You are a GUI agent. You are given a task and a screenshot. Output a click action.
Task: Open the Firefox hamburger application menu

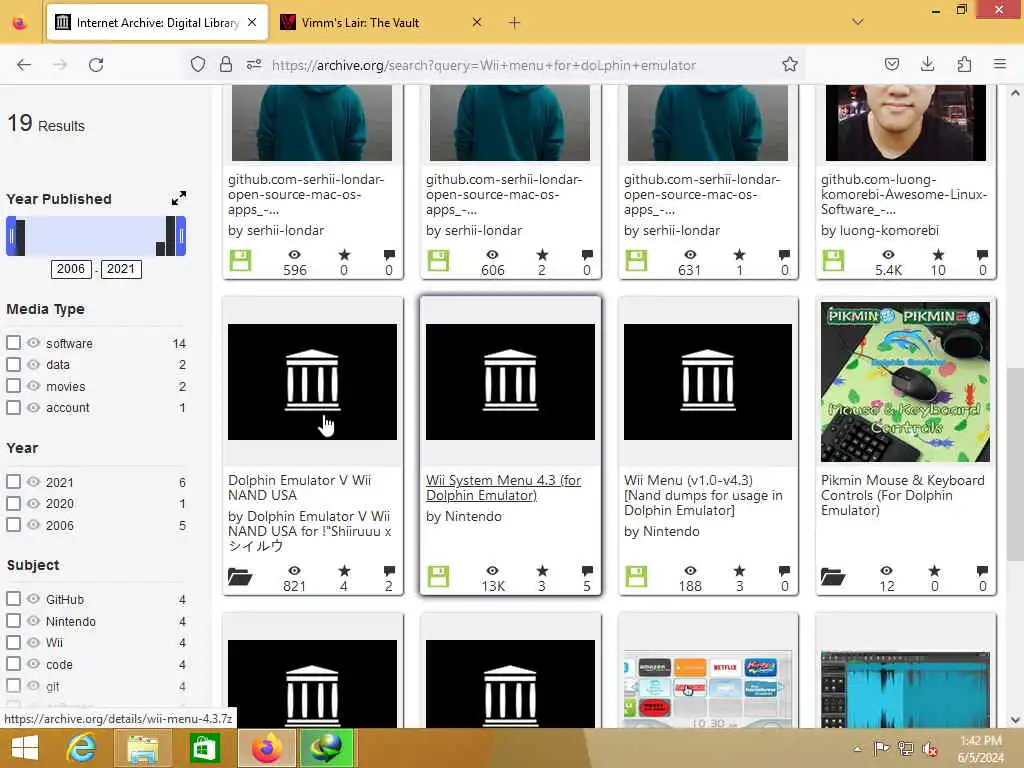click(x=1000, y=64)
